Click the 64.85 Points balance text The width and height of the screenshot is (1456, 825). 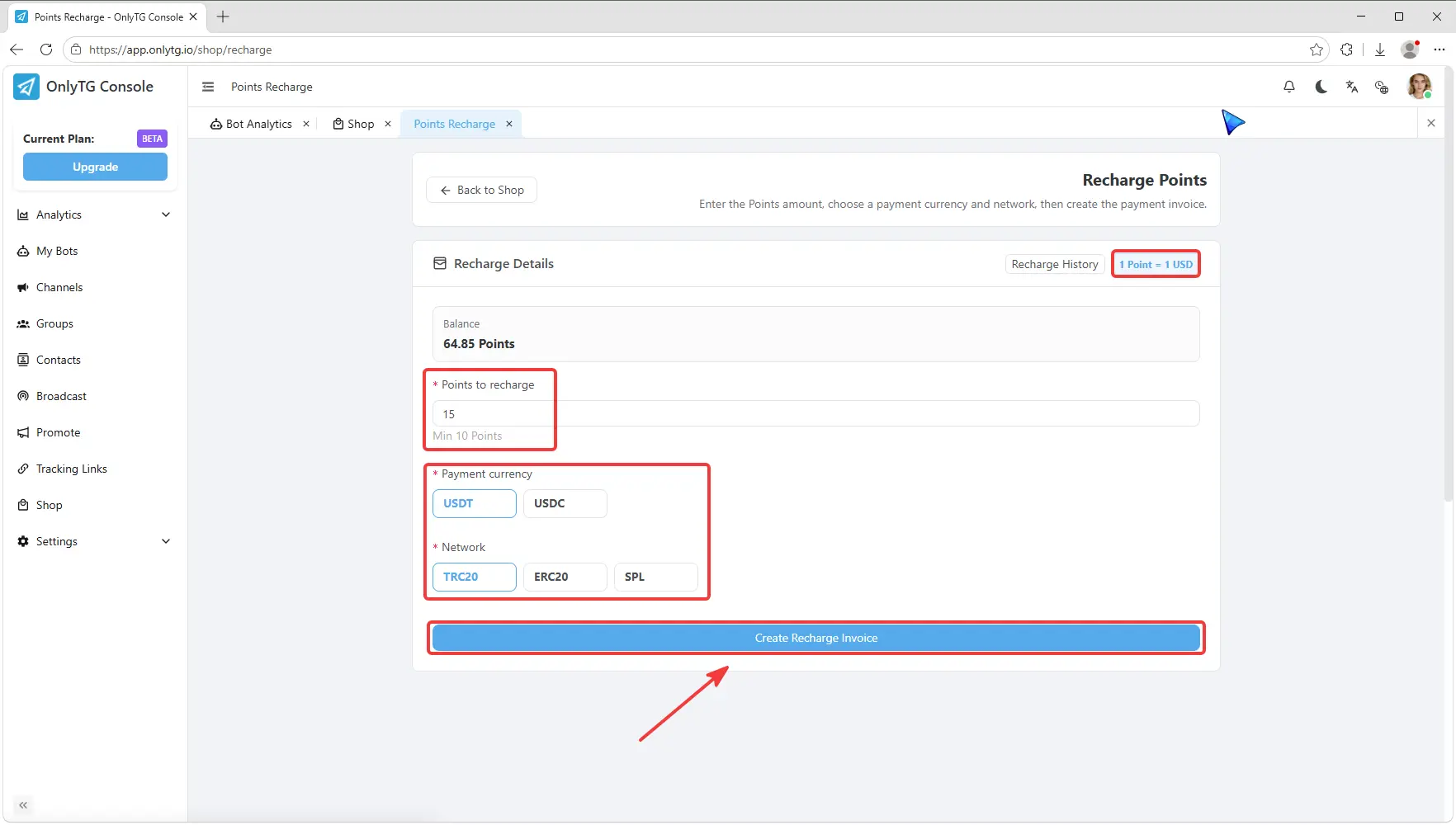click(479, 344)
